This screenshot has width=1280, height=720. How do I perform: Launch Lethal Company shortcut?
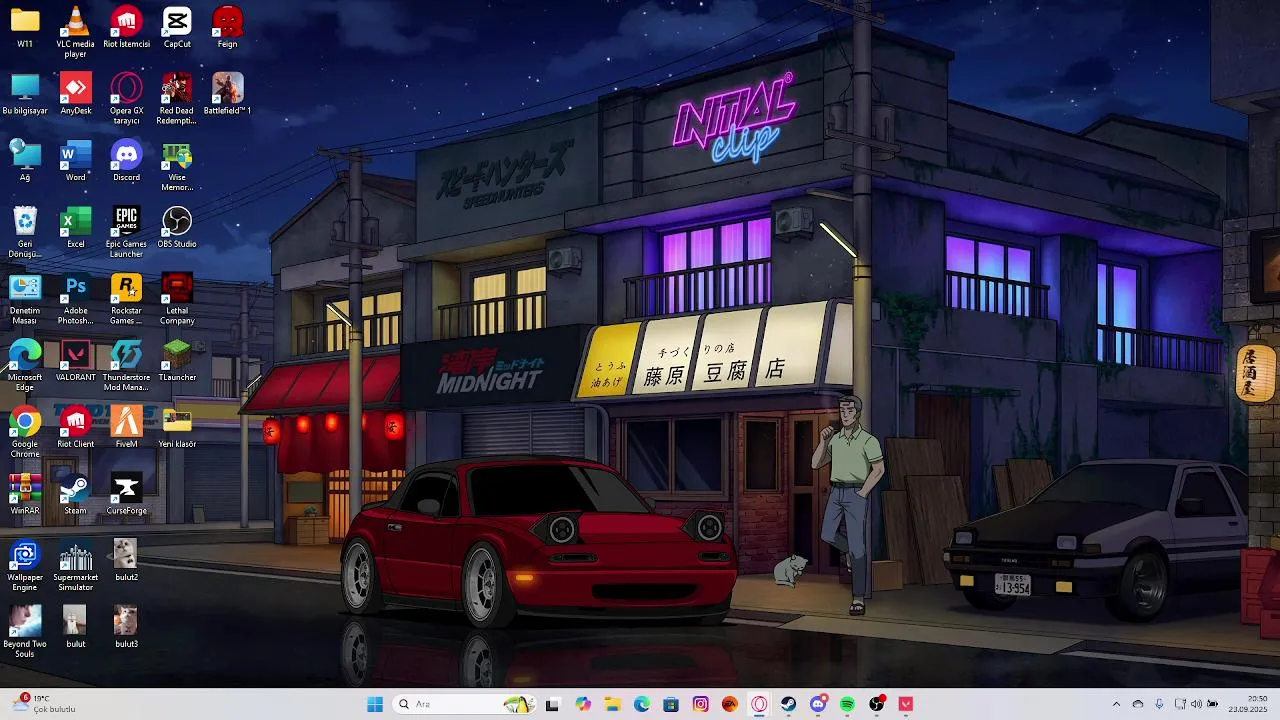pyautogui.click(x=177, y=299)
